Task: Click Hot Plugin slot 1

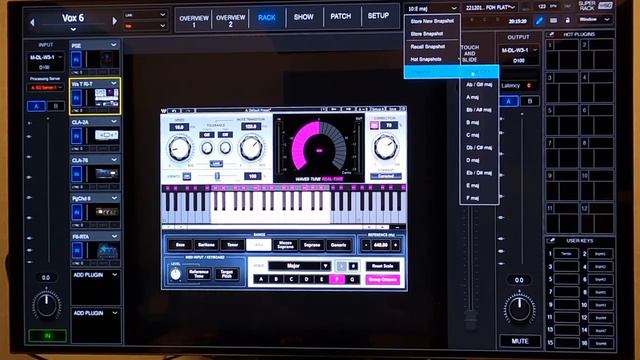Action: (x=562, y=54)
